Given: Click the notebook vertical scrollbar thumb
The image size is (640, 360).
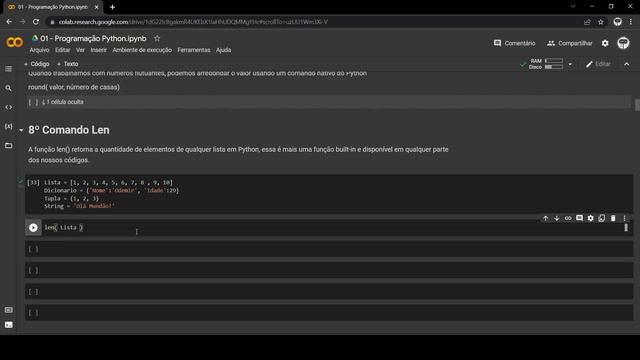Looking at the screenshot, I should pos(637,104).
